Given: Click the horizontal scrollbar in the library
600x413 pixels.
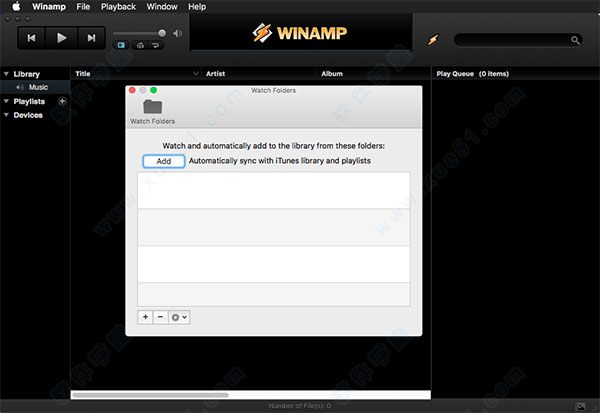Looking at the screenshot, I should 150,395.
